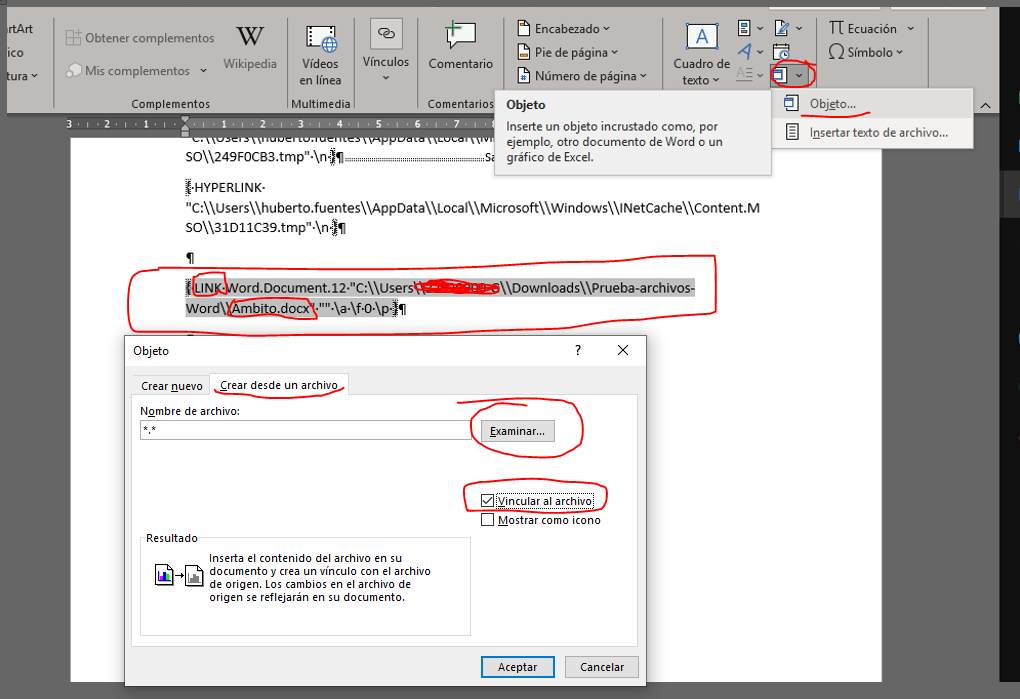Expand Quick Parts dropdown arrow

pos(760,29)
